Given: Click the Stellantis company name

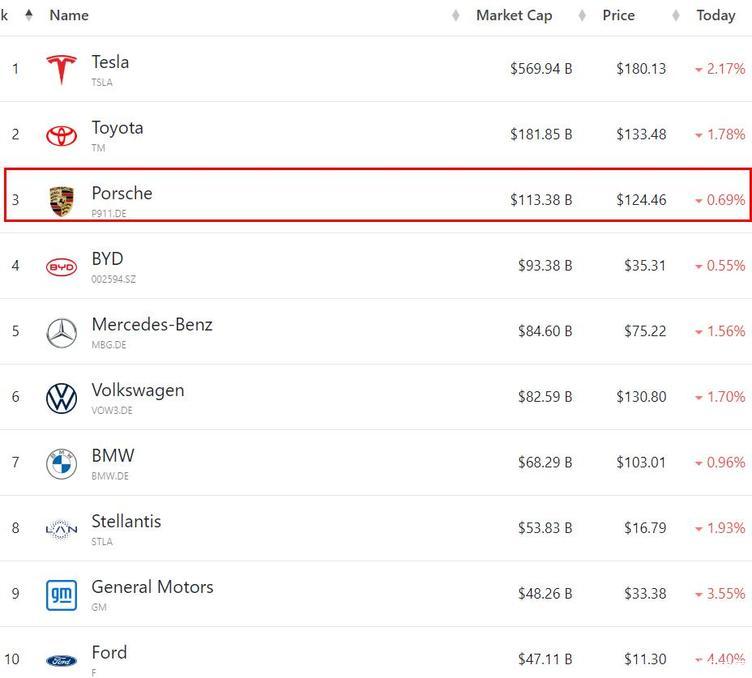Looking at the screenshot, I should 126,521.
